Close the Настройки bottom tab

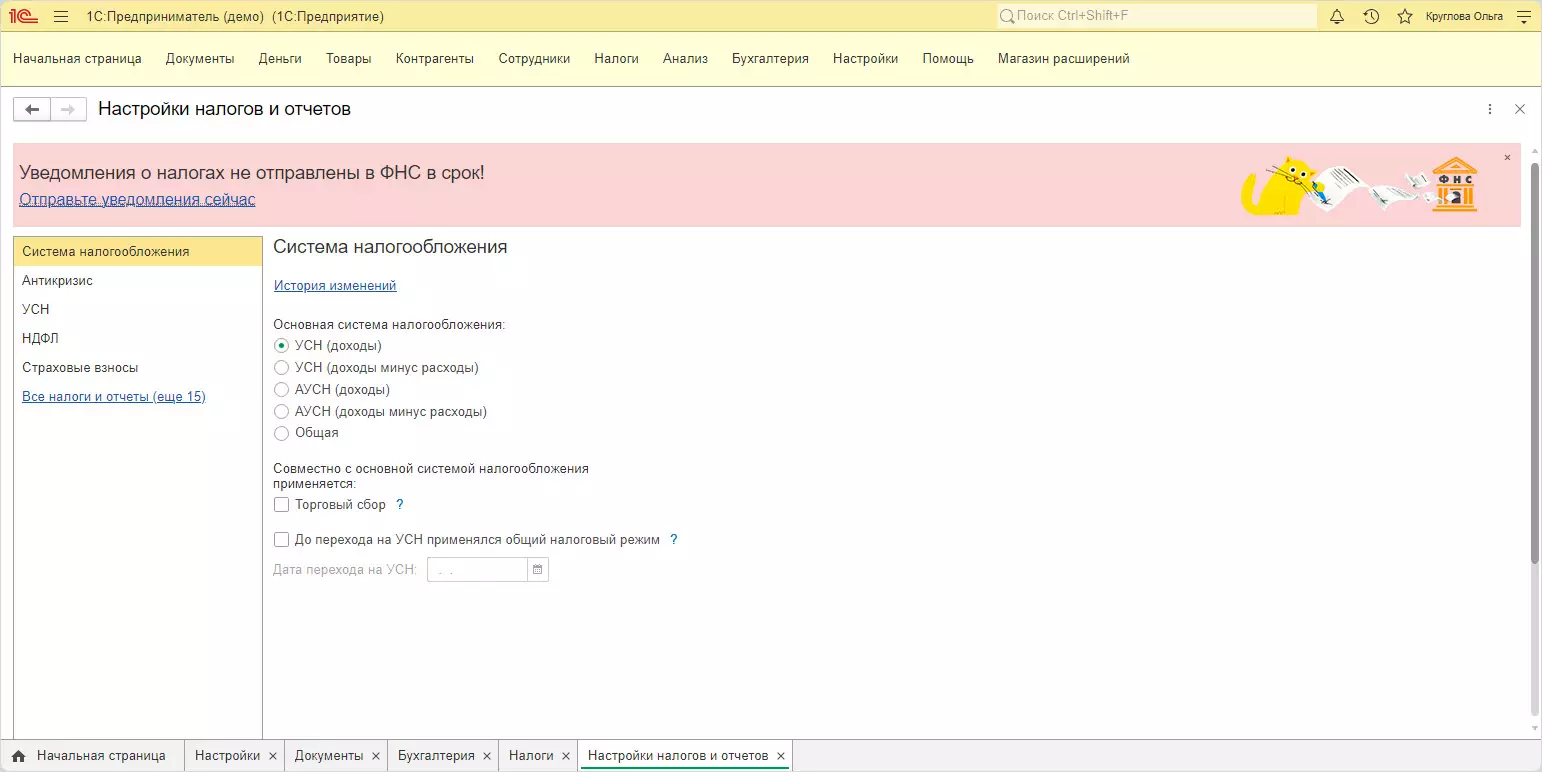point(273,756)
